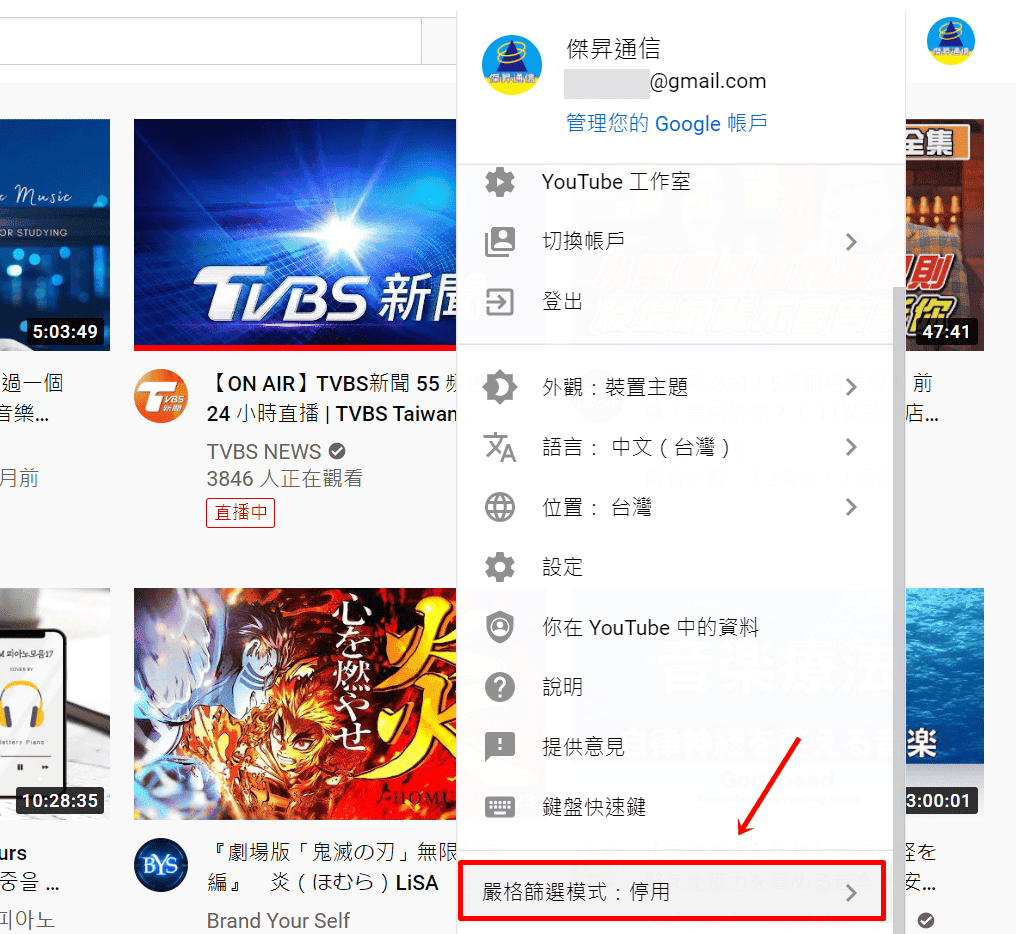Screen dimensions: 1016x934
Task: Click the language translate icon
Action: coord(500,447)
